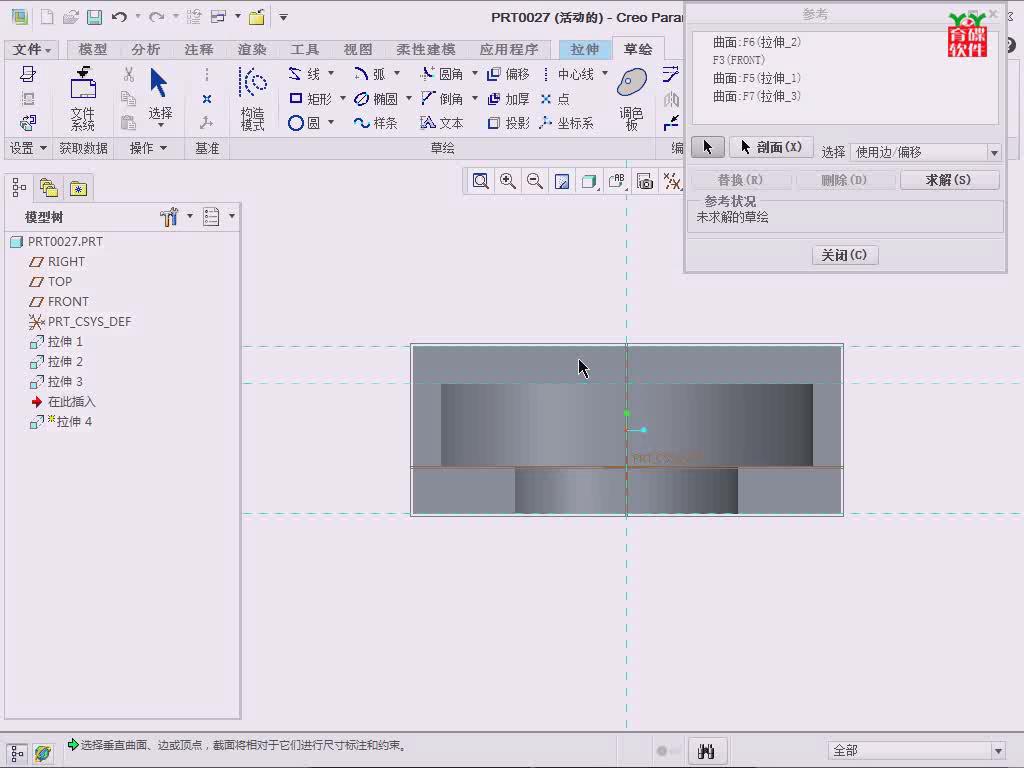1024x768 pixels.
Task: Select the Coordinate System (坐标系) tool
Action: (x=567, y=123)
